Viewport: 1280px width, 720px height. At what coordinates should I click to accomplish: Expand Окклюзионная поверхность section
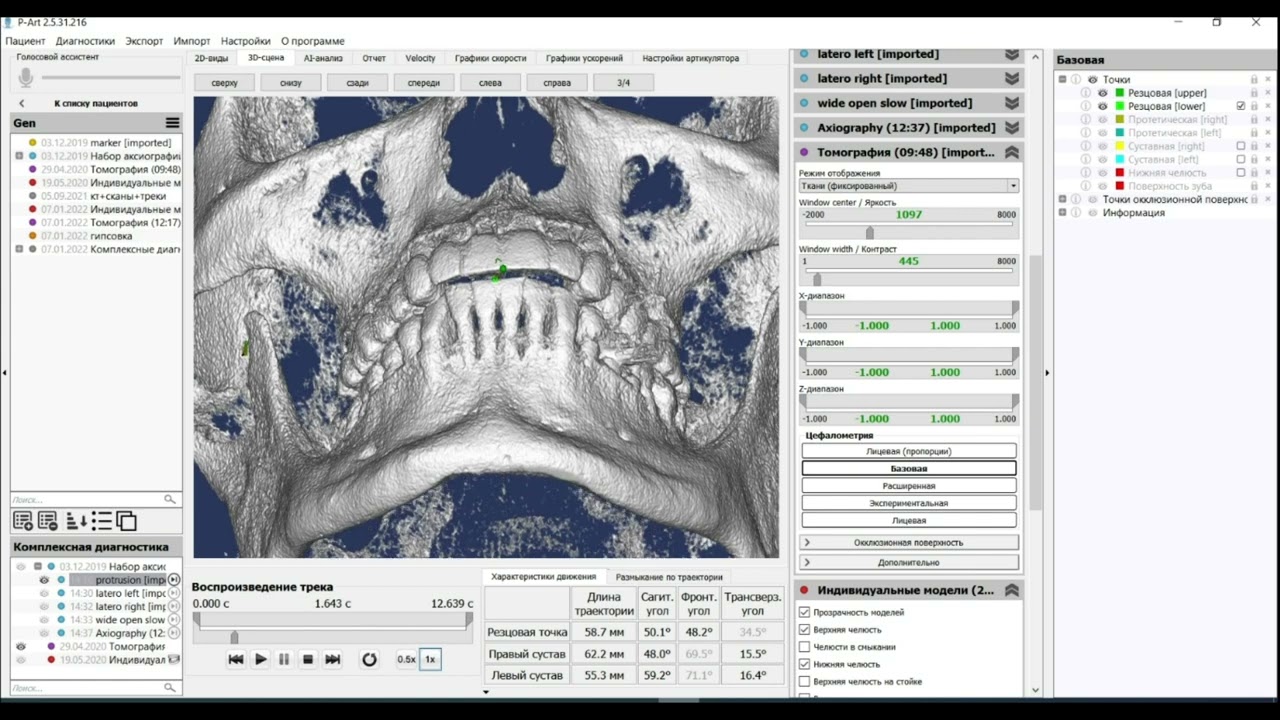coord(909,542)
